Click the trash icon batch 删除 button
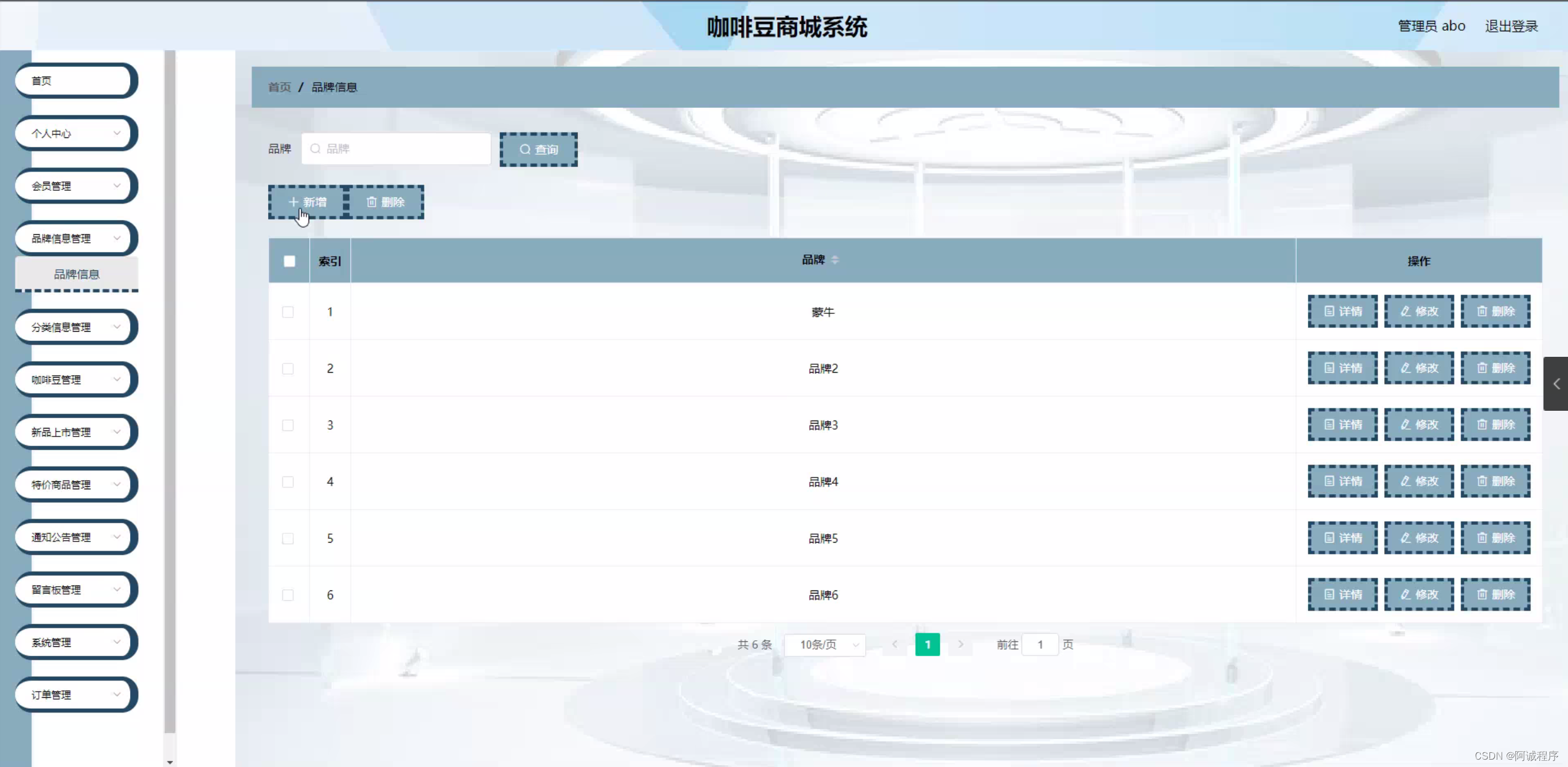 (x=385, y=202)
